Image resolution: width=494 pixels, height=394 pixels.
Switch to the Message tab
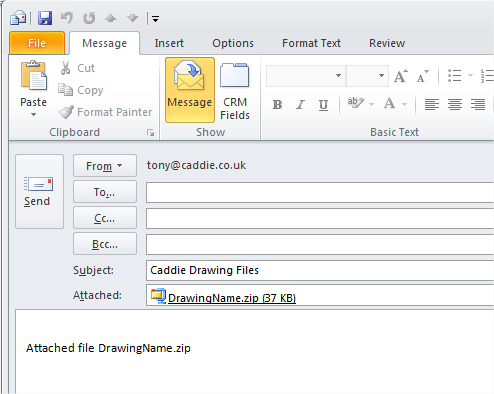[104, 43]
